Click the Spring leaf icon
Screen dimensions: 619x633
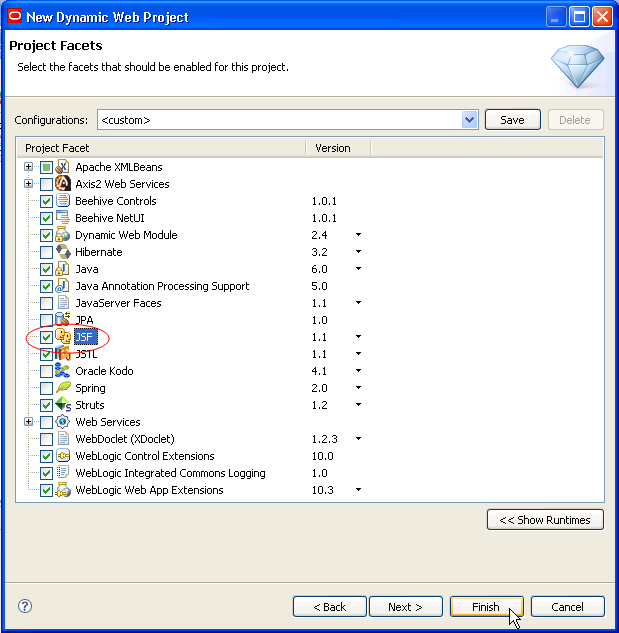pos(63,388)
